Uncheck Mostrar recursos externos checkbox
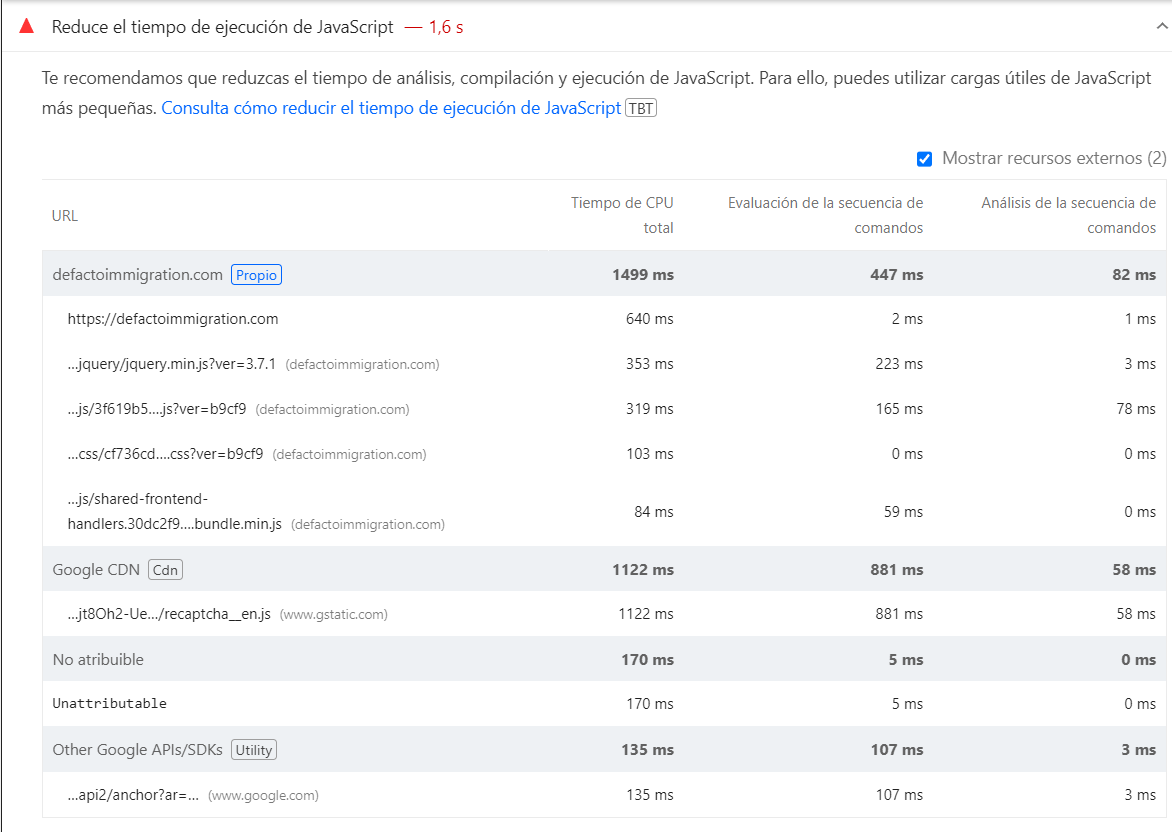The height and width of the screenshot is (832, 1172). tap(925, 158)
